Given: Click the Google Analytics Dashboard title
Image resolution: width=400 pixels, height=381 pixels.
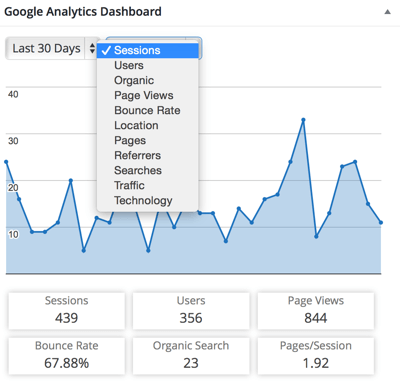Looking at the screenshot, I should coord(83,12).
